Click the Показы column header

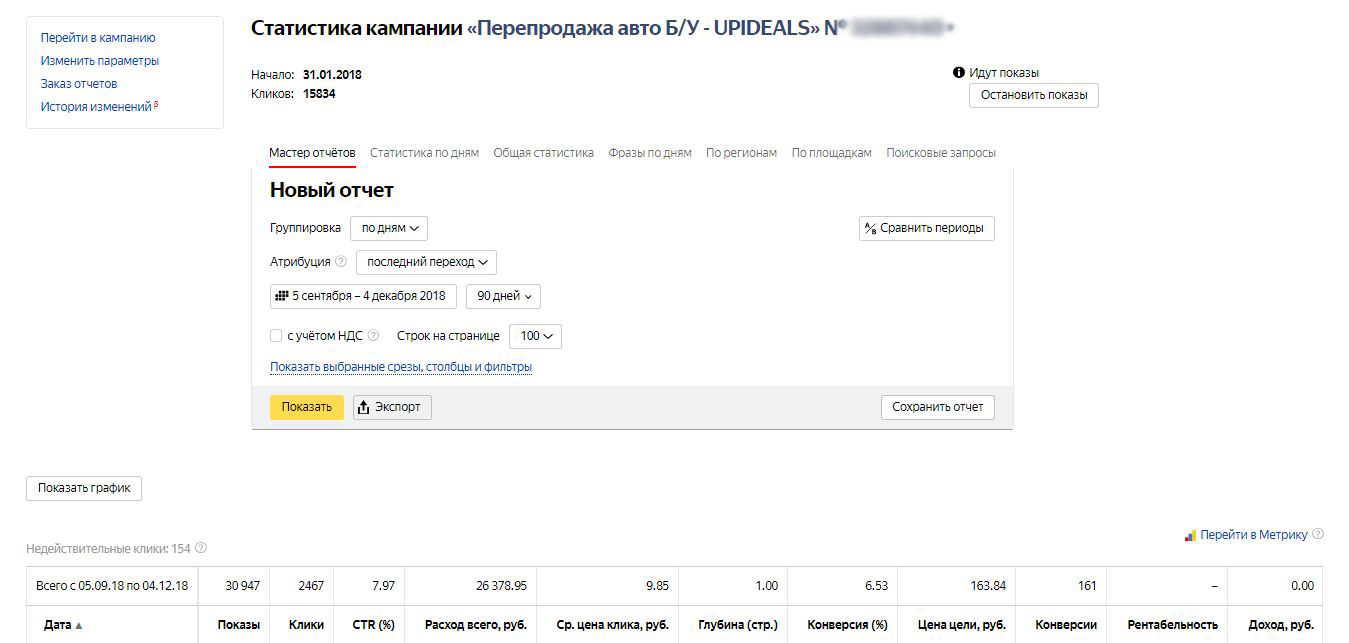coord(238,624)
